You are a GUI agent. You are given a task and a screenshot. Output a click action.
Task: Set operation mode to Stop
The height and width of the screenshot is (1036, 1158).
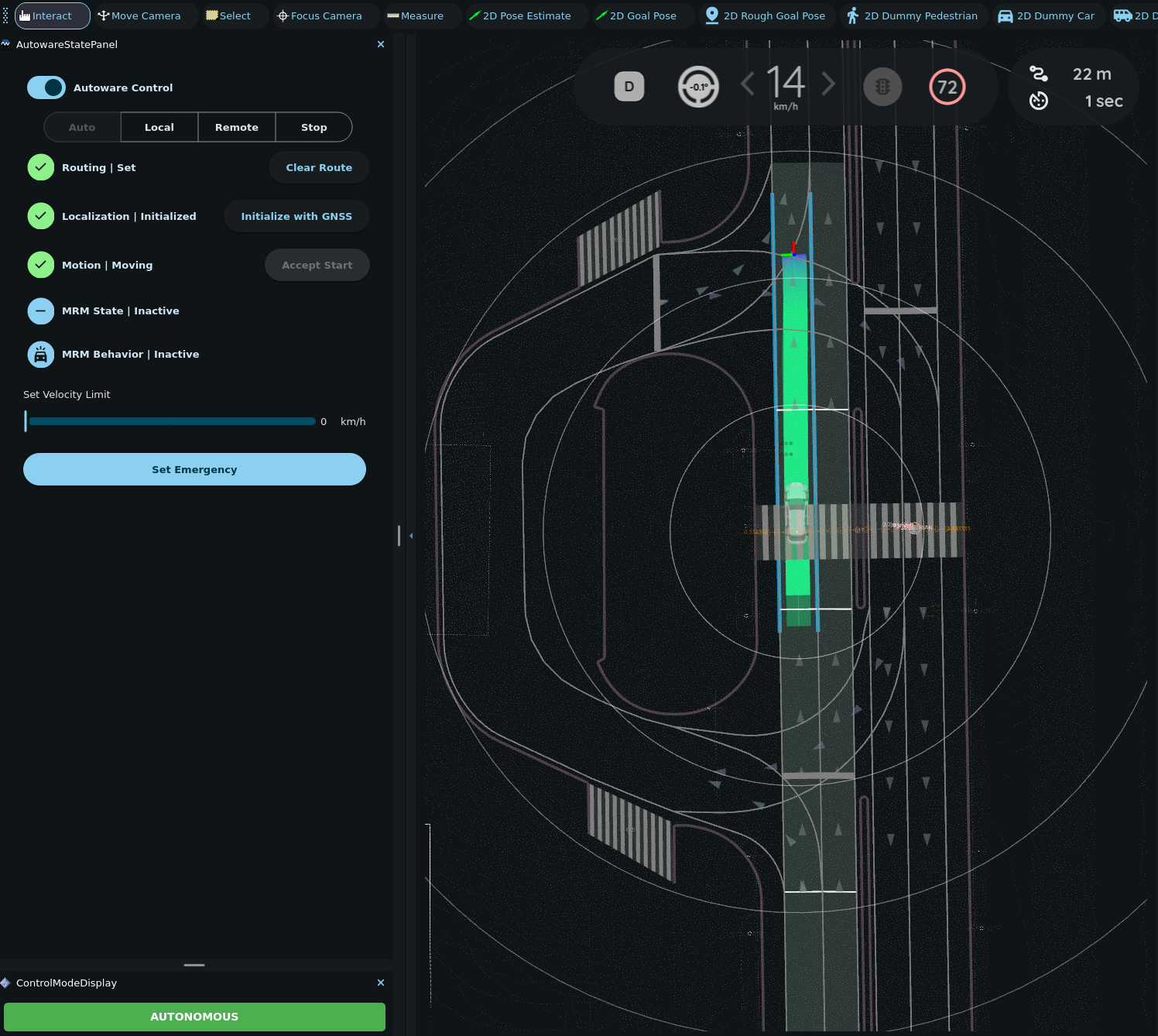coord(313,127)
